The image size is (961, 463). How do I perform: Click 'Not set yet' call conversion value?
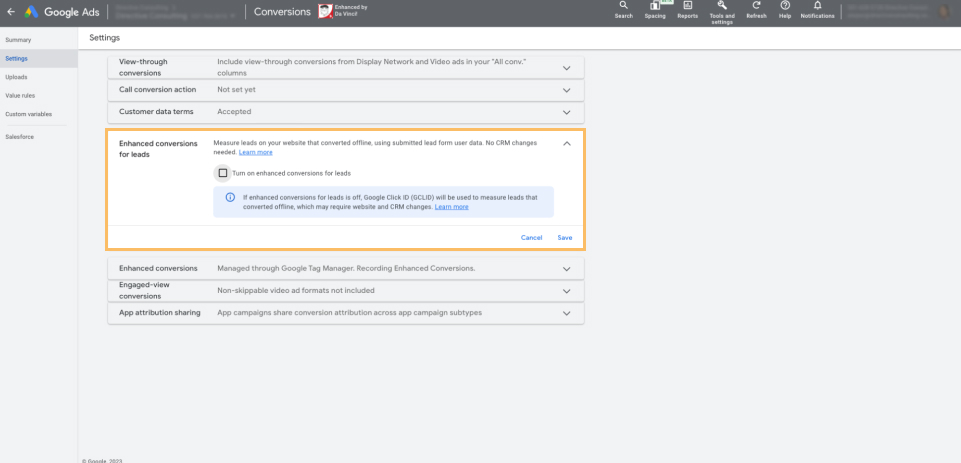click(x=237, y=90)
